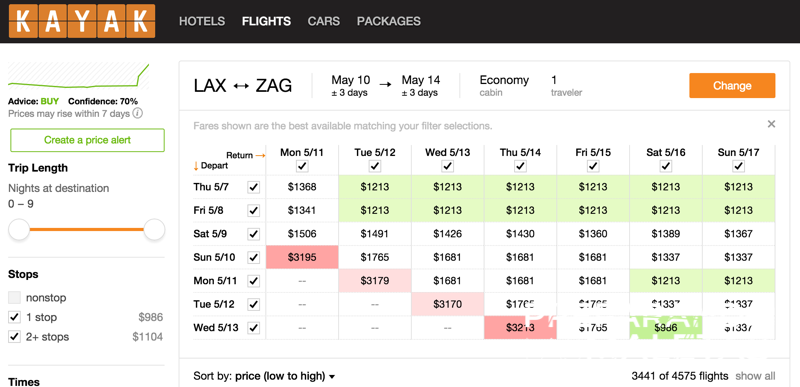This screenshot has height=387, width=800.
Task: Uncheck the 2+ stops filter
Action: (14, 337)
